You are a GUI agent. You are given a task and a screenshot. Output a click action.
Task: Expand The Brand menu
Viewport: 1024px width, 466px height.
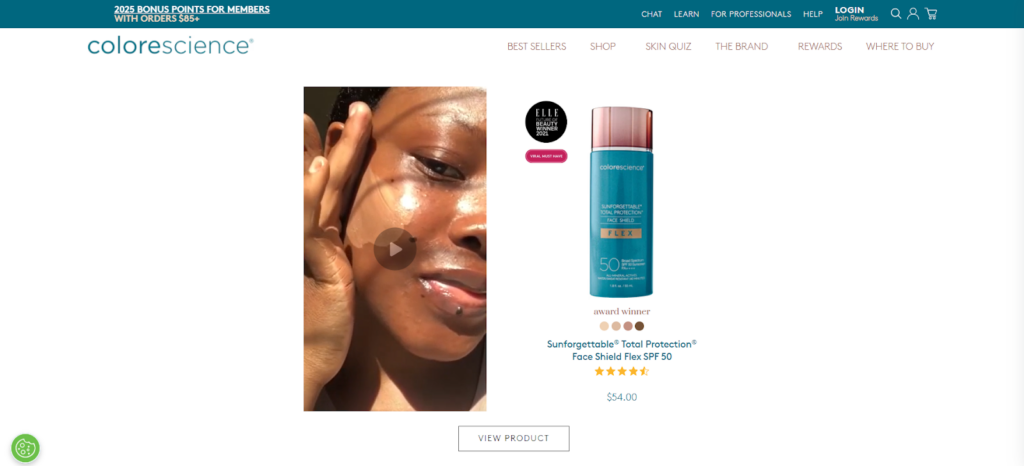741,46
